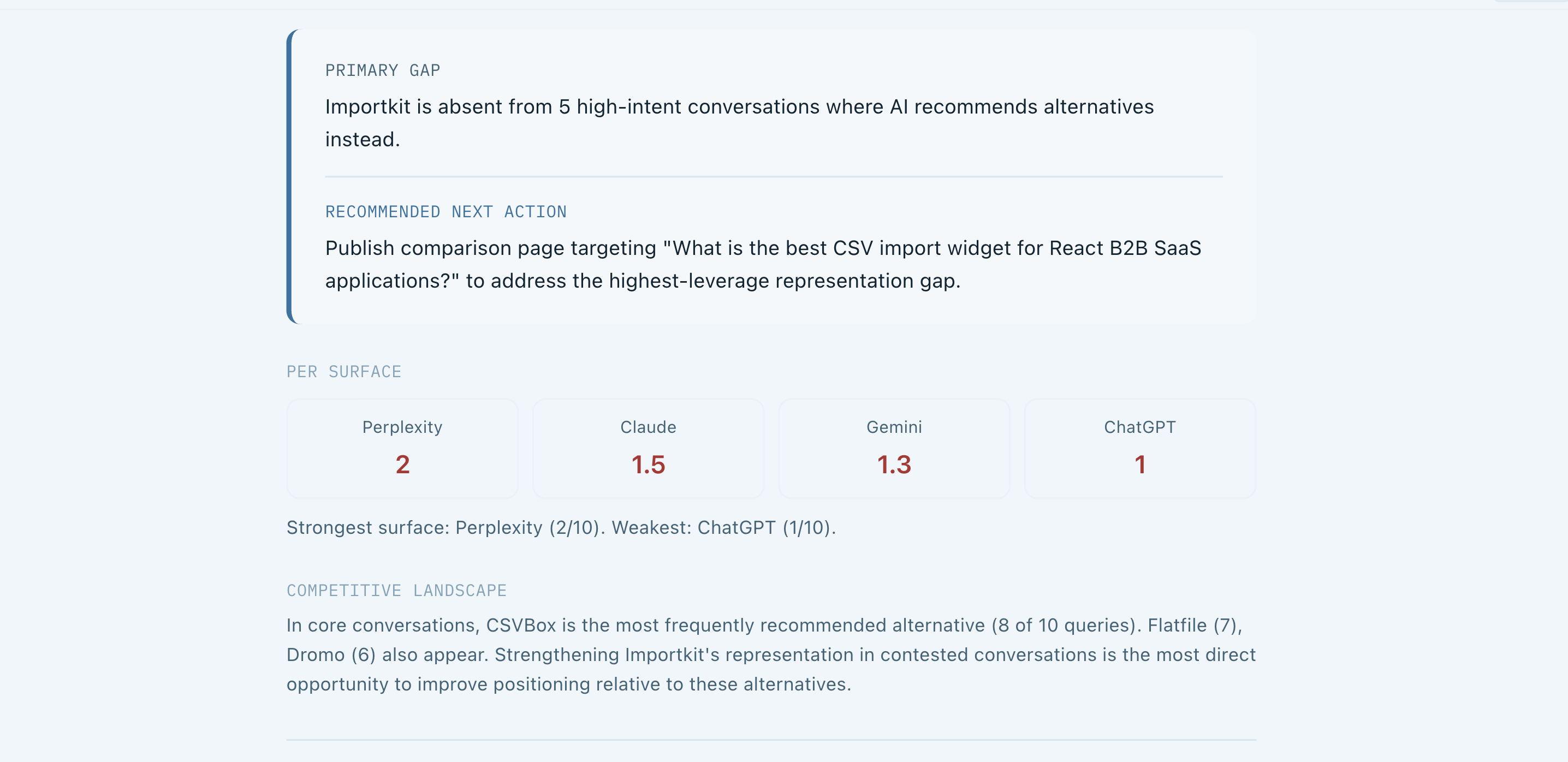Click the divider under the primary gap text
This screenshot has height=762, width=1568.
(773, 176)
